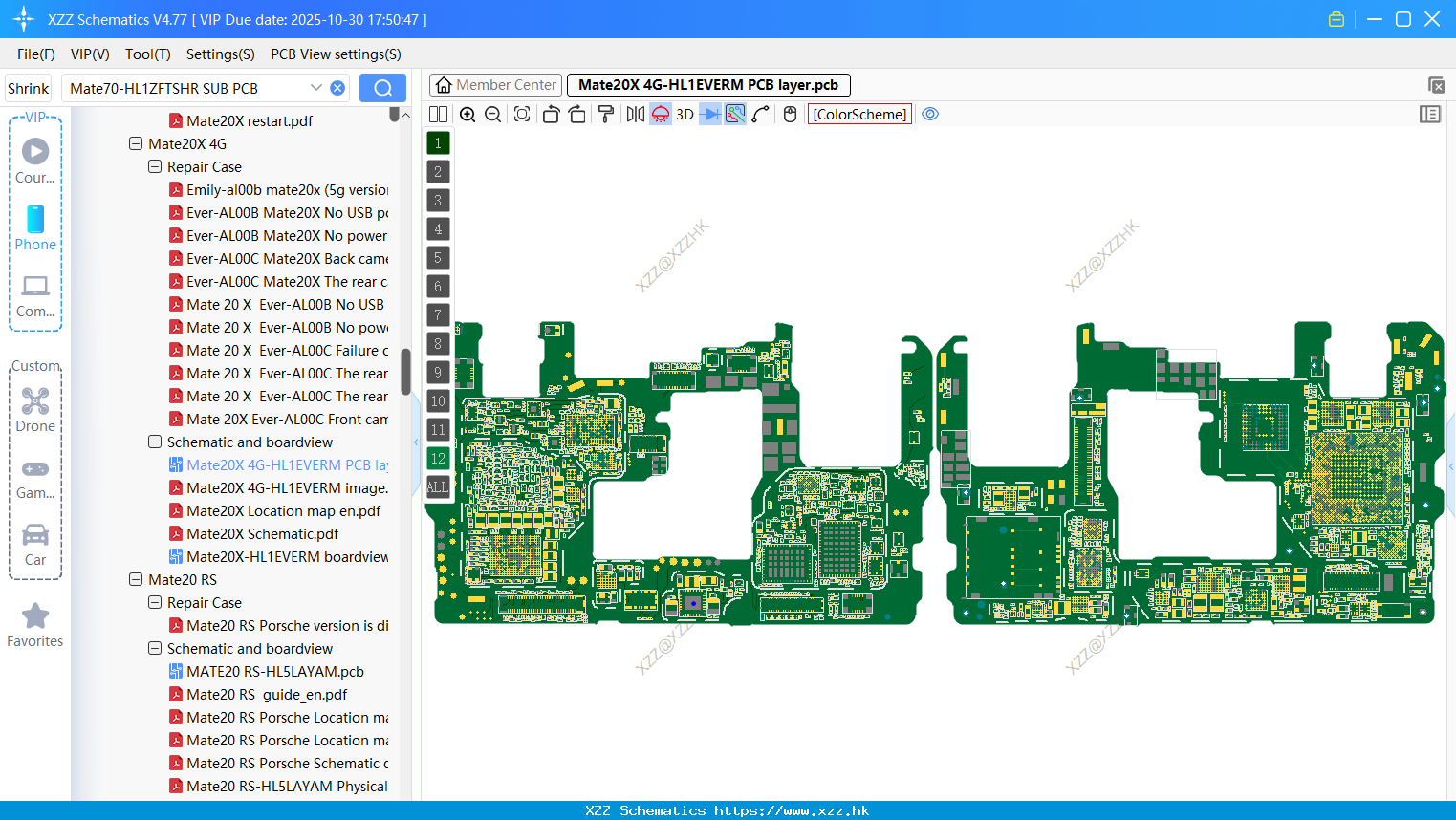This screenshot has height=820, width=1456.
Task: Select PCB layer 5 button
Action: tap(438, 258)
